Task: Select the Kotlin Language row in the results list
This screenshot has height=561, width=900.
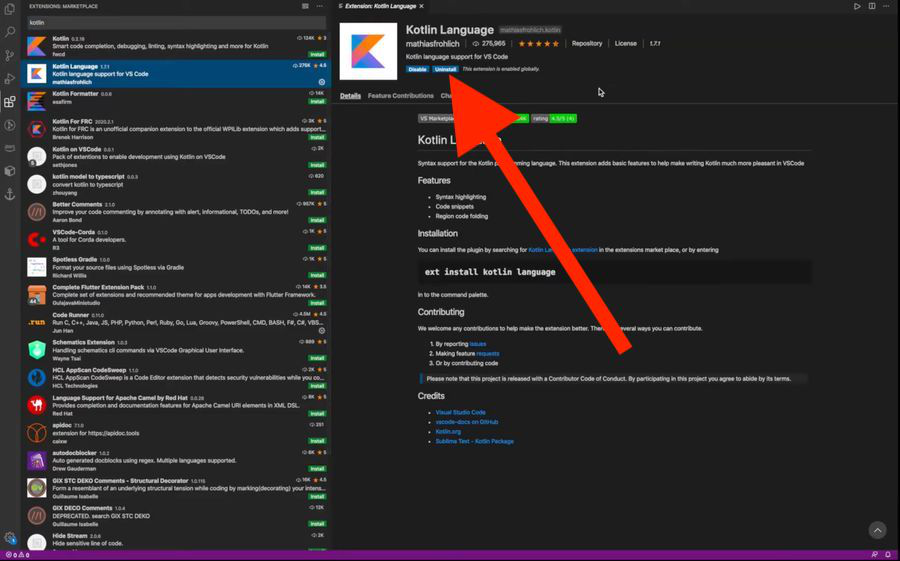Action: [176, 74]
